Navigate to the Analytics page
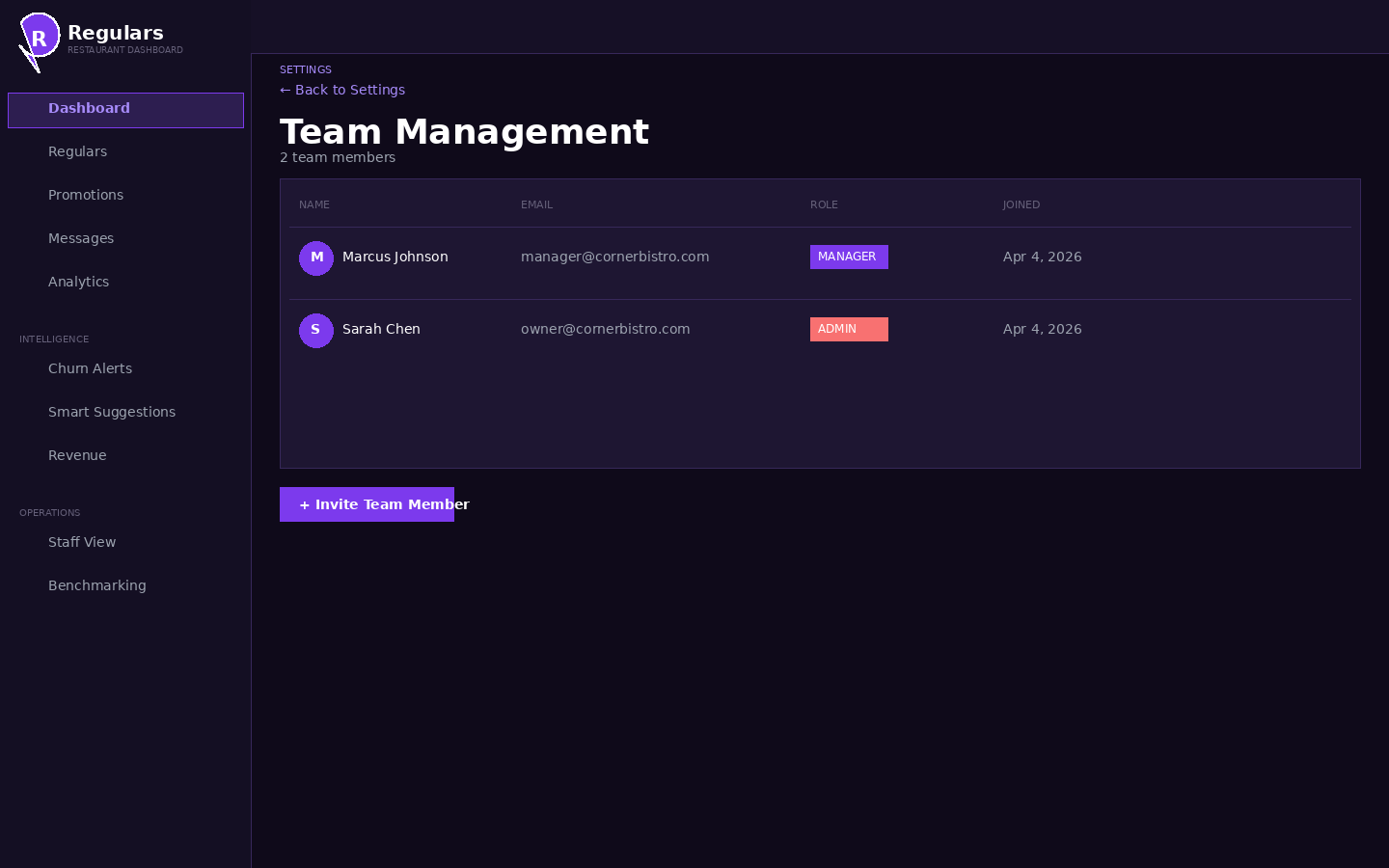Image resolution: width=1389 pixels, height=868 pixels. click(x=78, y=282)
